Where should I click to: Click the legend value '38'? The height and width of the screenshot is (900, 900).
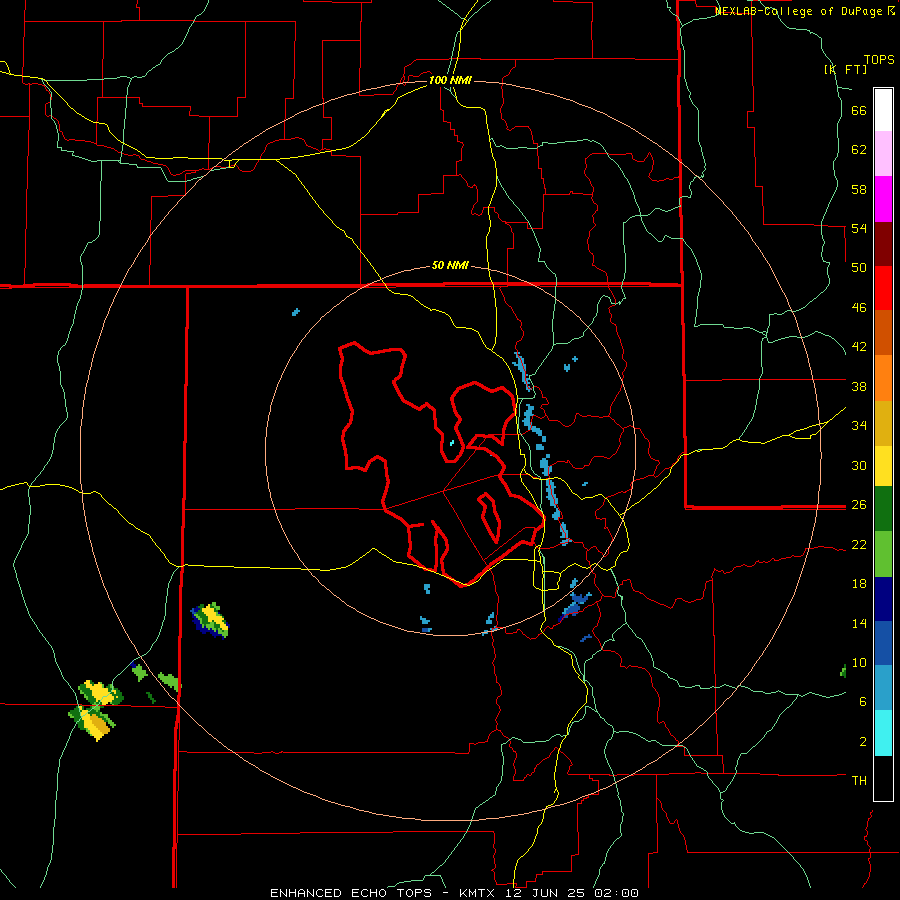click(x=859, y=386)
